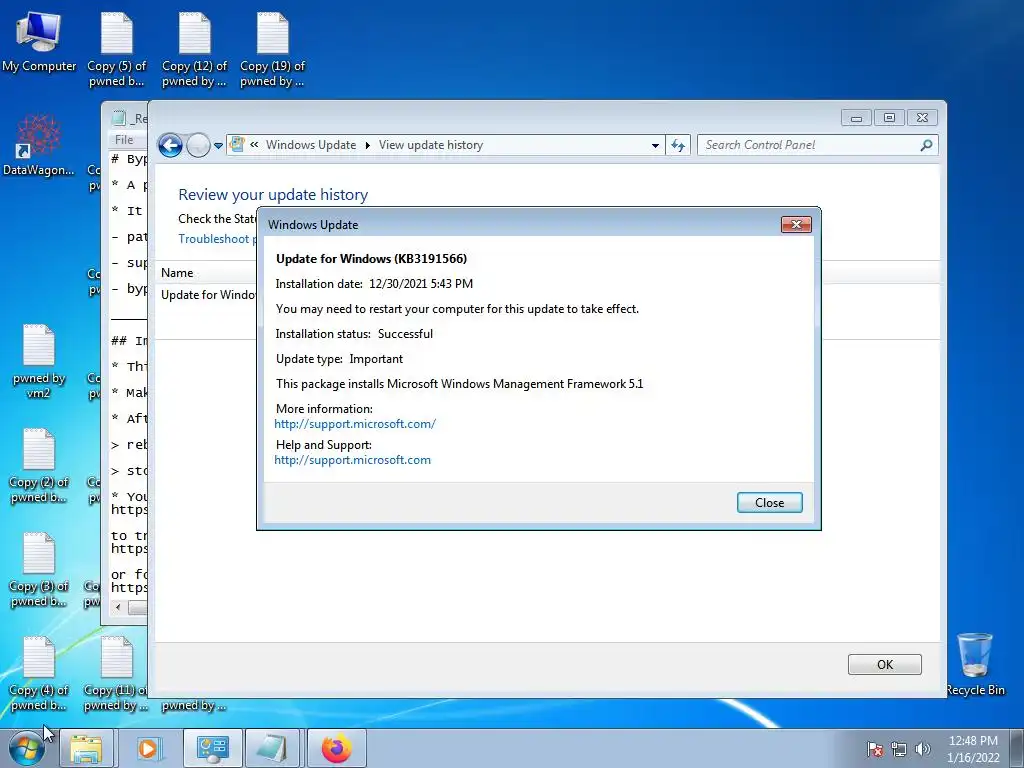Sort by the Name column header
The image size is (1024, 768).
(x=177, y=273)
